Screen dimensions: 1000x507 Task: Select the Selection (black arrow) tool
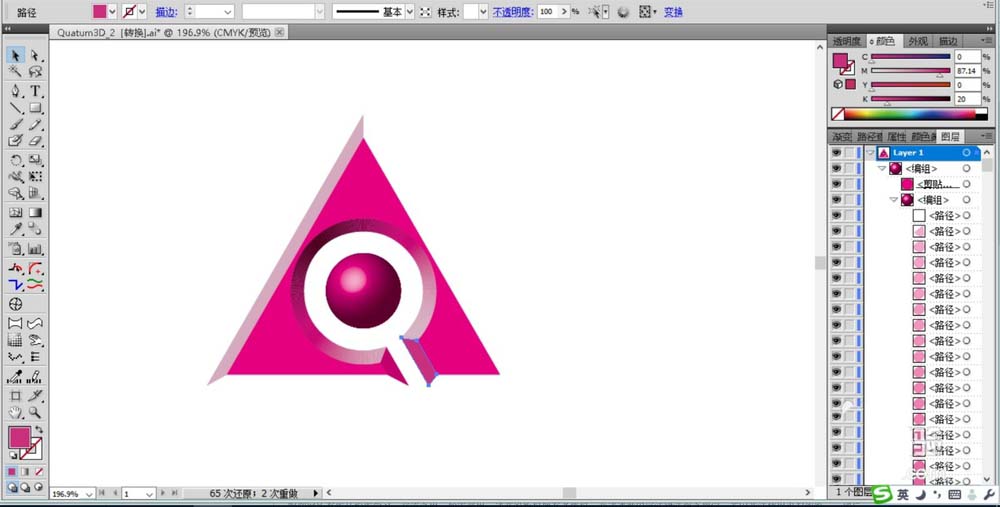(x=16, y=55)
